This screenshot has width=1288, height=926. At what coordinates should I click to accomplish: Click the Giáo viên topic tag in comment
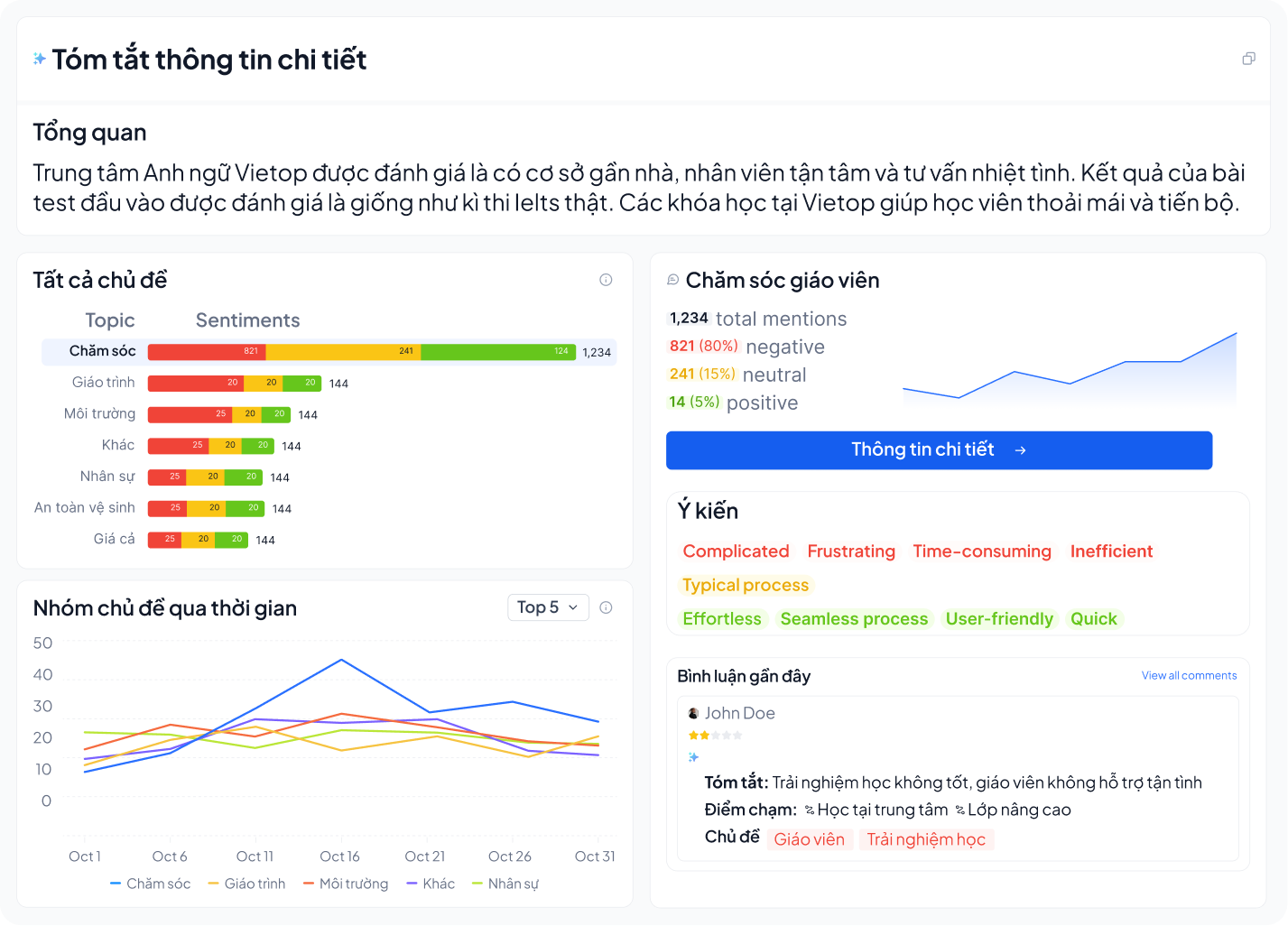[809, 839]
